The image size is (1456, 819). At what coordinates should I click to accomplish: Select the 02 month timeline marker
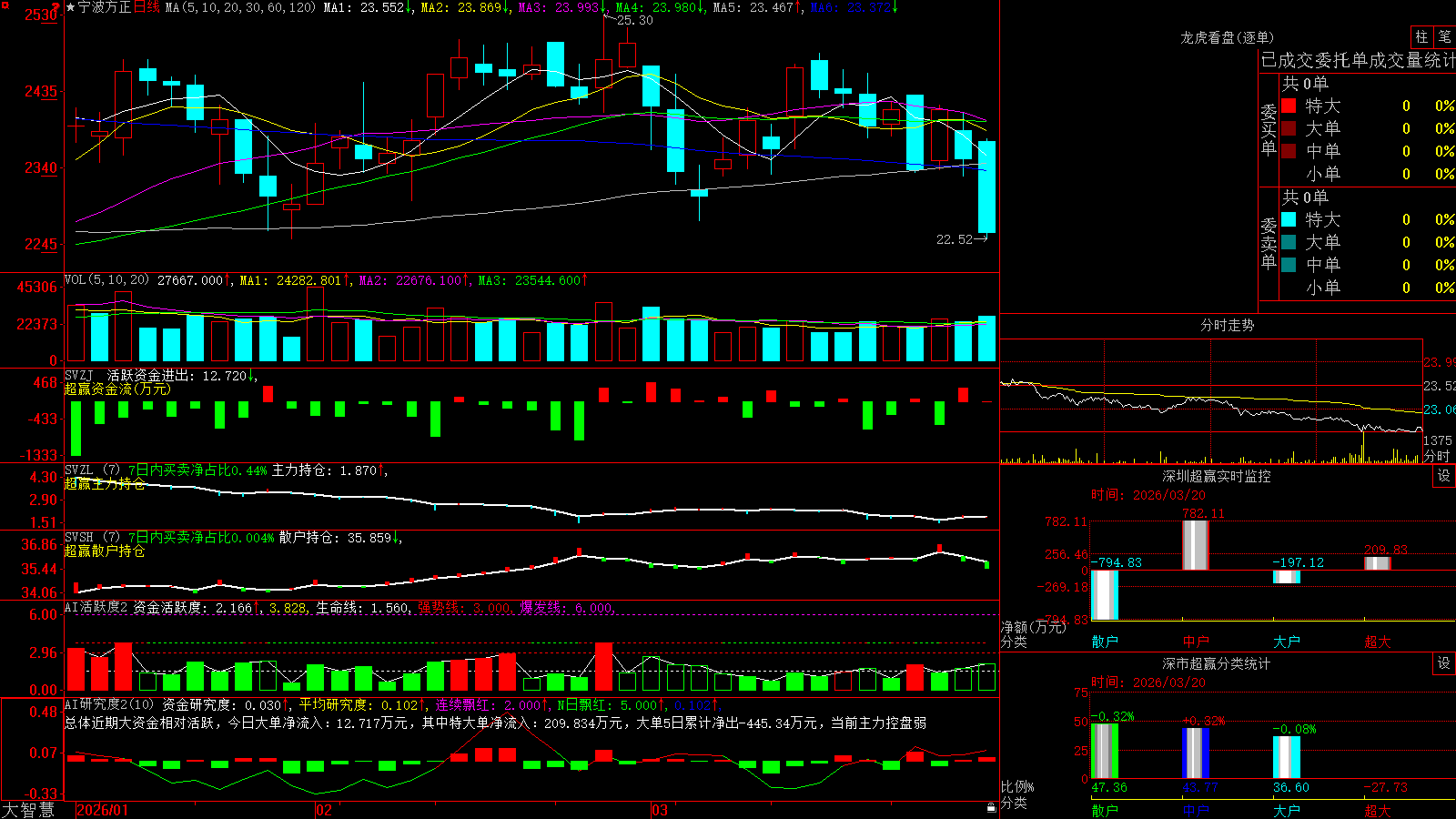tap(324, 810)
